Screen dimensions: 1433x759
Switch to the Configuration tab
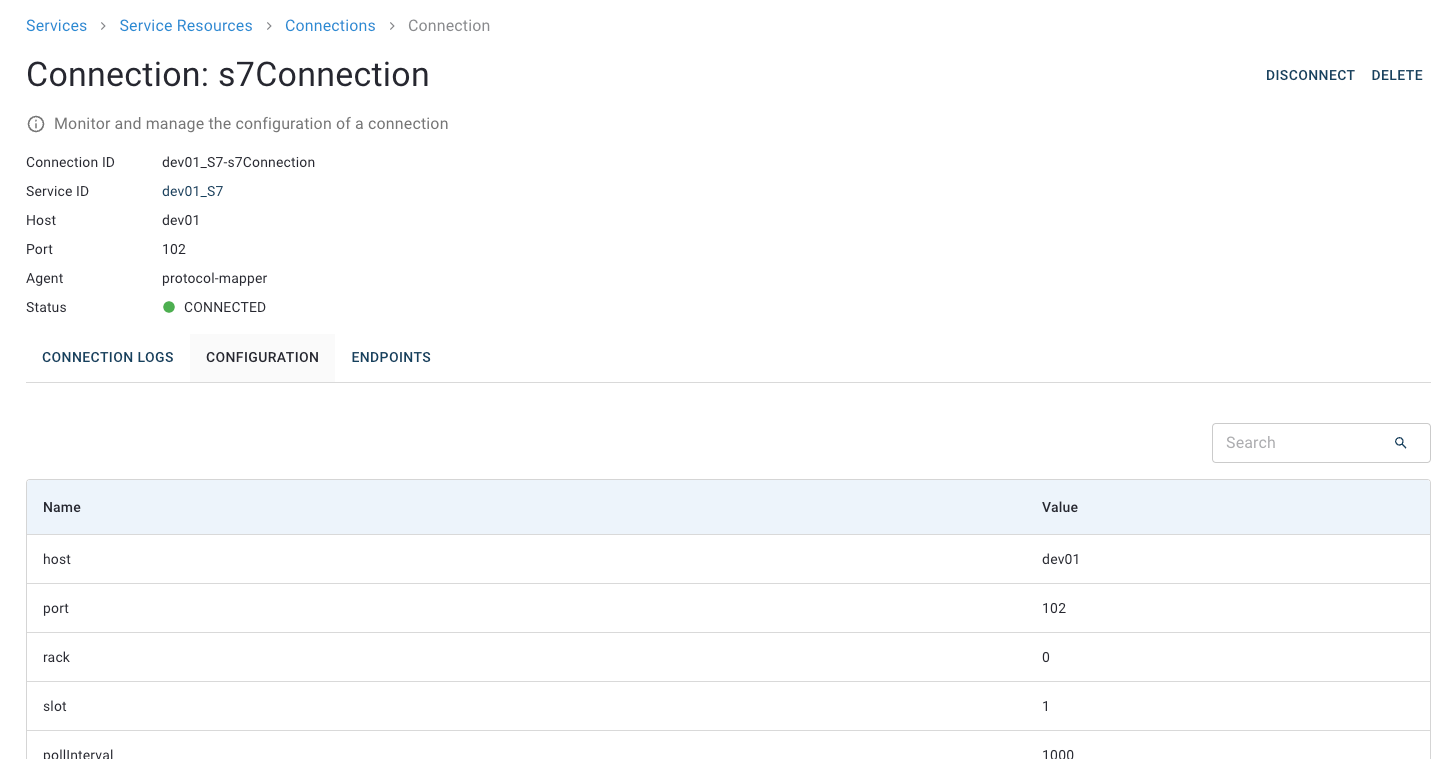(262, 357)
